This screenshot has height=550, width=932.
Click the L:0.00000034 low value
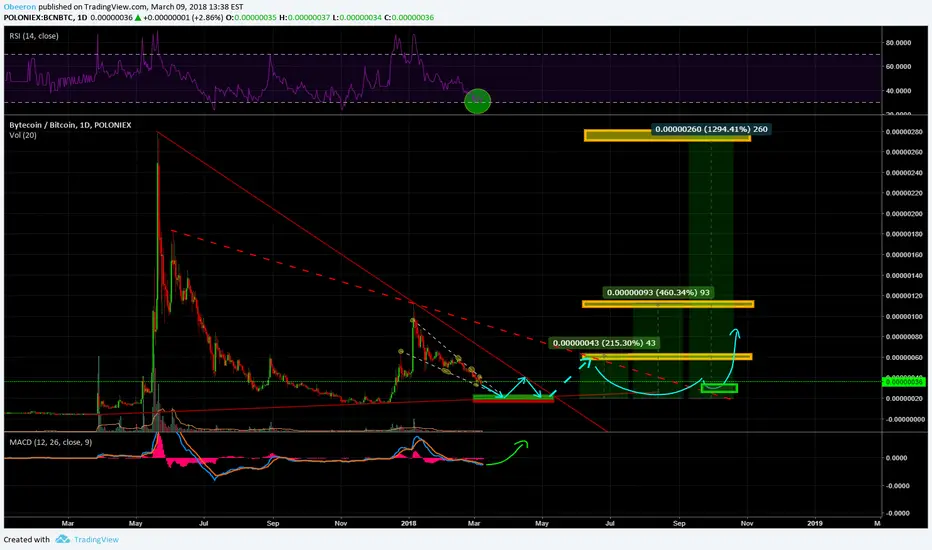pyautogui.click(x=357, y=17)
